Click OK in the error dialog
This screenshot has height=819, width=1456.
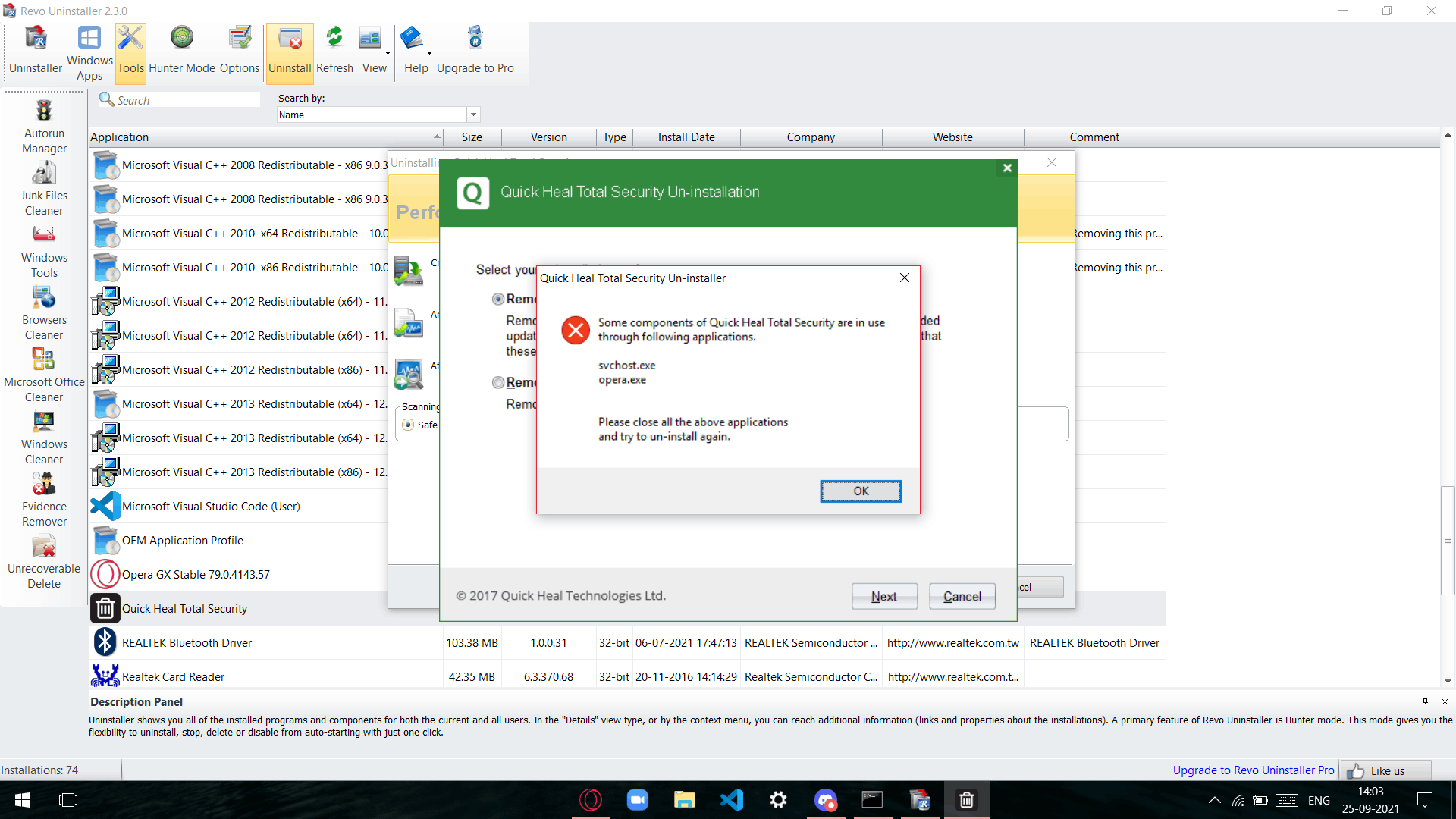pos(861,491)
